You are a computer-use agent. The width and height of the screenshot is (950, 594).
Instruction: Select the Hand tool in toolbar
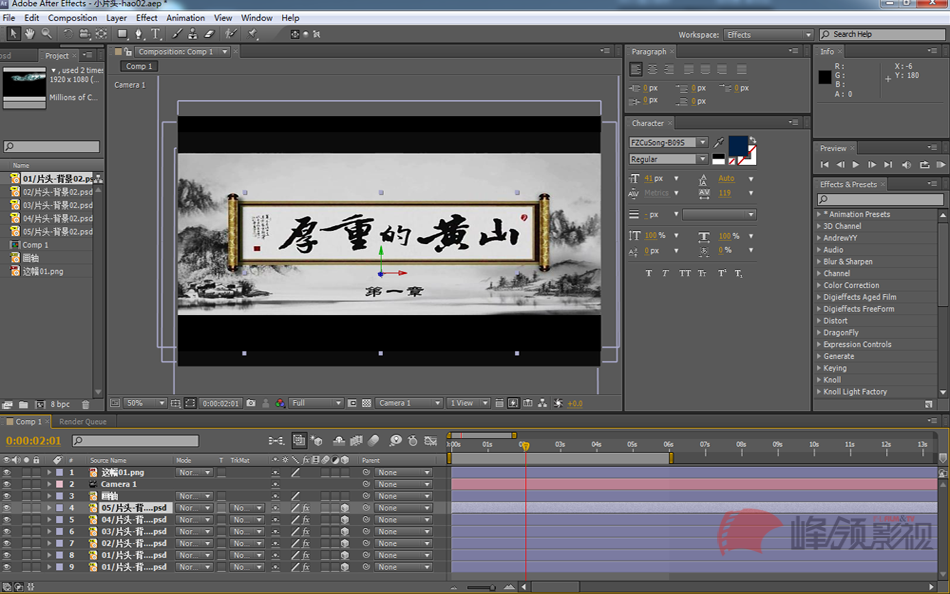(x=30, y=34)
